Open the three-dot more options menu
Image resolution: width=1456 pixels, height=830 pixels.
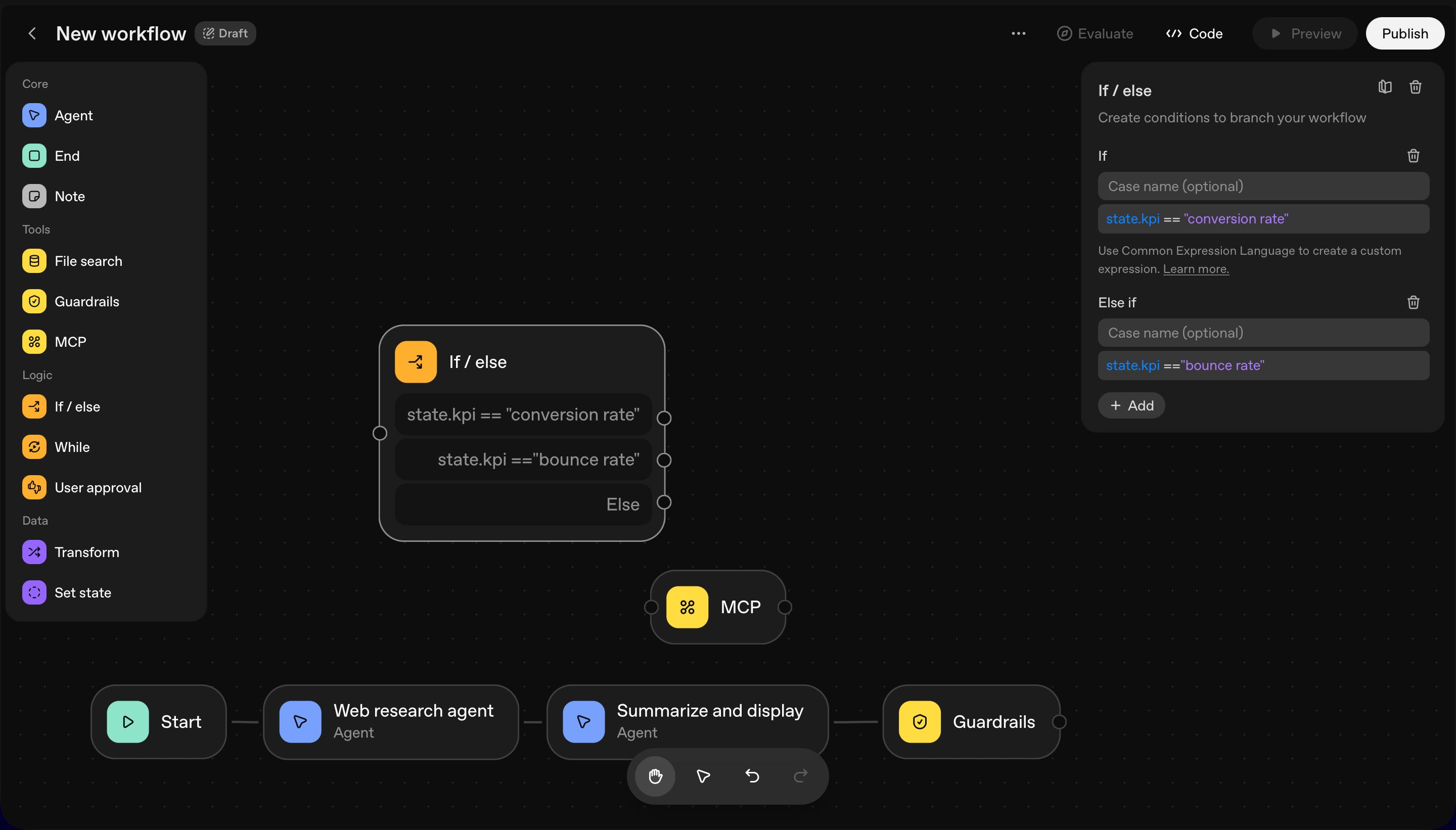point(1018,34)
